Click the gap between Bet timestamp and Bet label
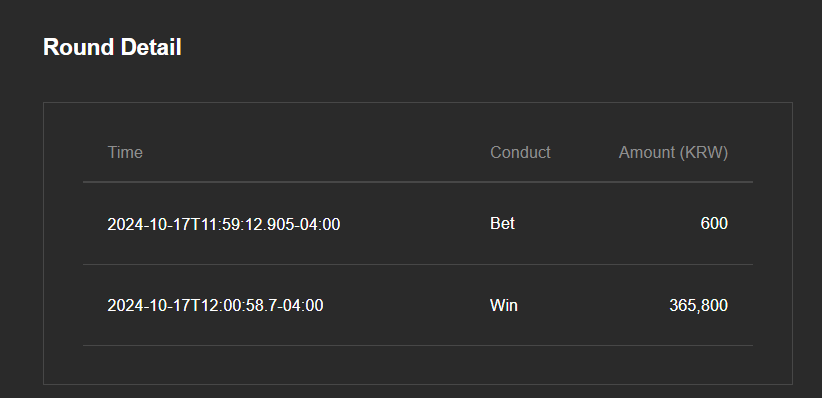Image resolution: width=822 pixels, height=398 pixels. point(415,224)
